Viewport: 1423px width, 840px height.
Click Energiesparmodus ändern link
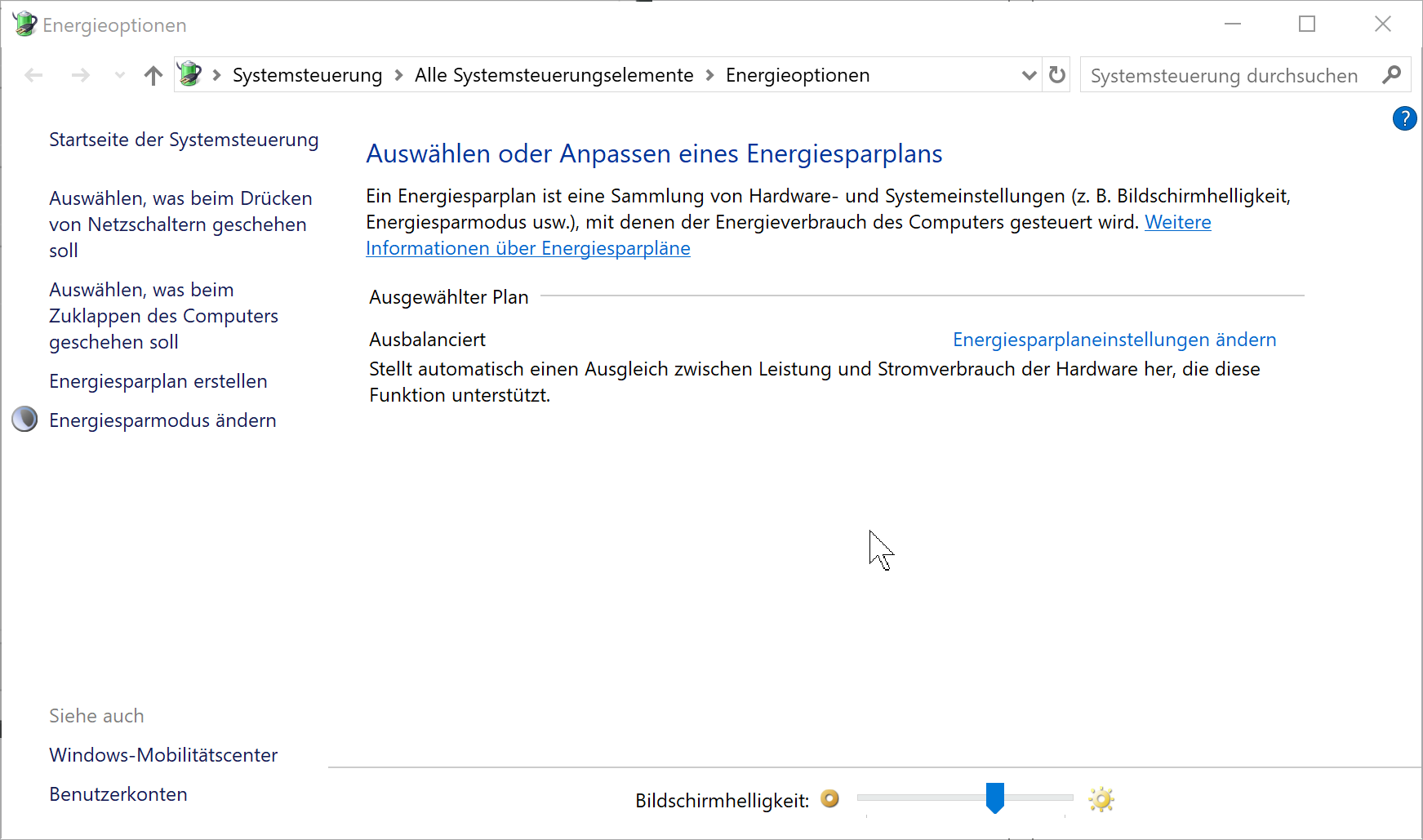pyautogui.click(x=162, y=420)
